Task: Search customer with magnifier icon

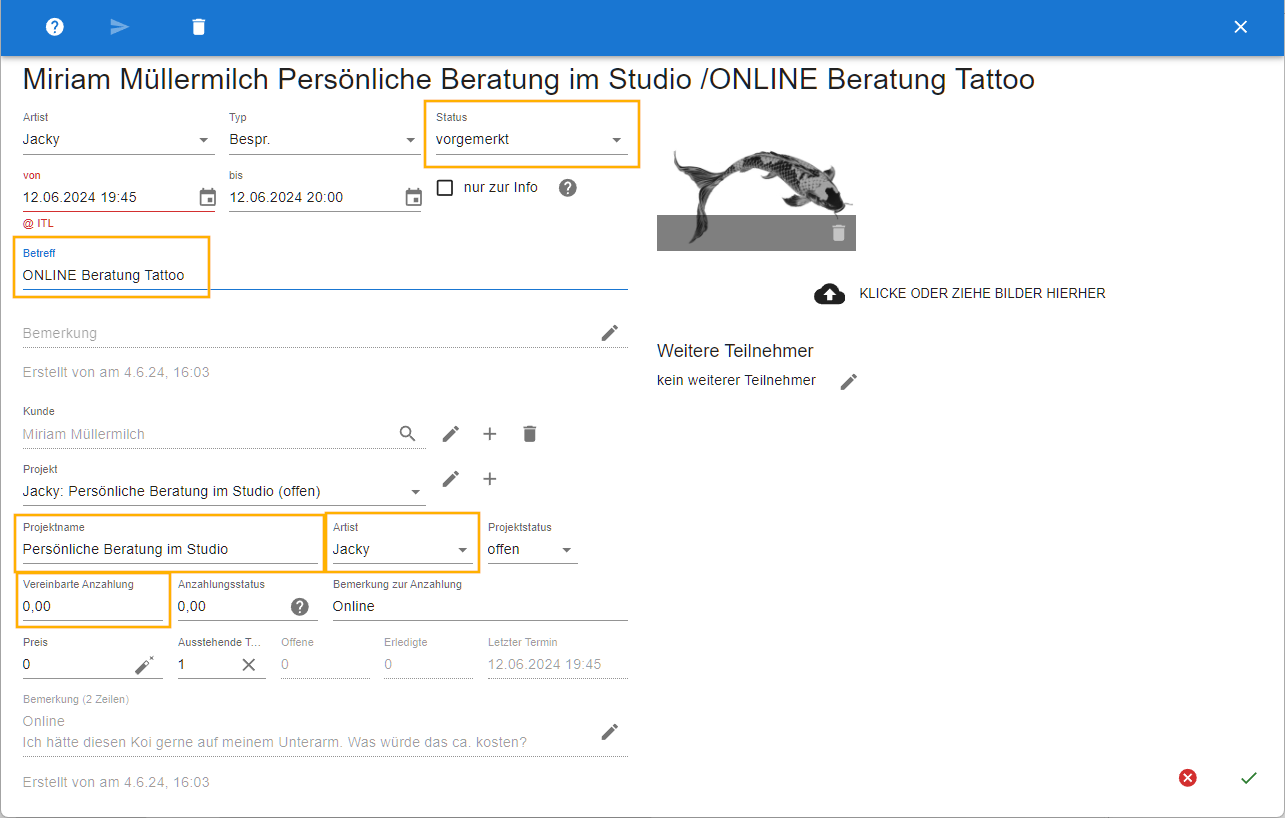Action: point(407,434)
